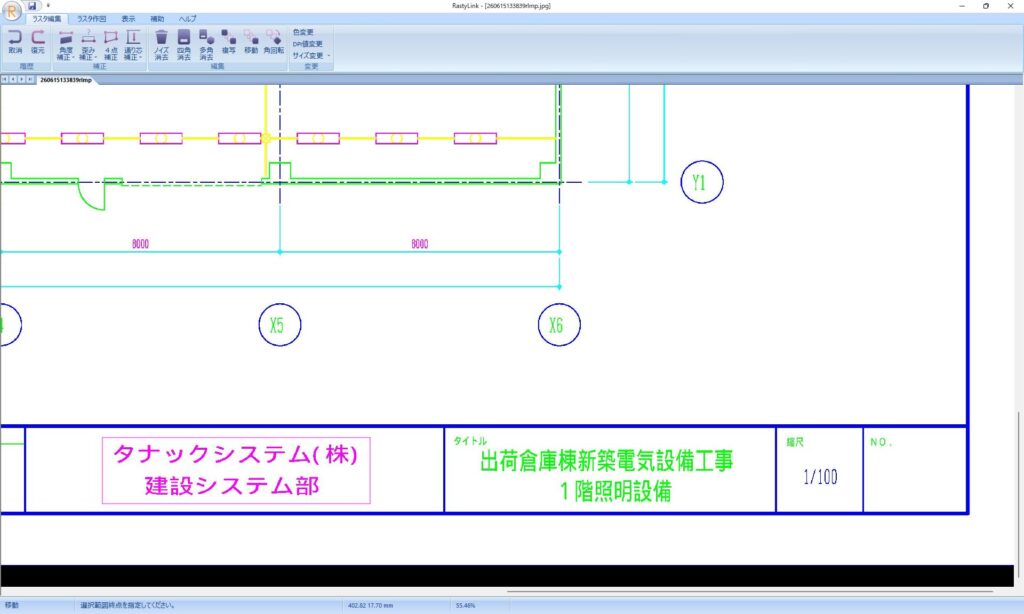Image resolution: width=1024 pixels, height=614 pixels.
Task: Open 角度補正 angle correction tool
Action: [x=66, y=45]
